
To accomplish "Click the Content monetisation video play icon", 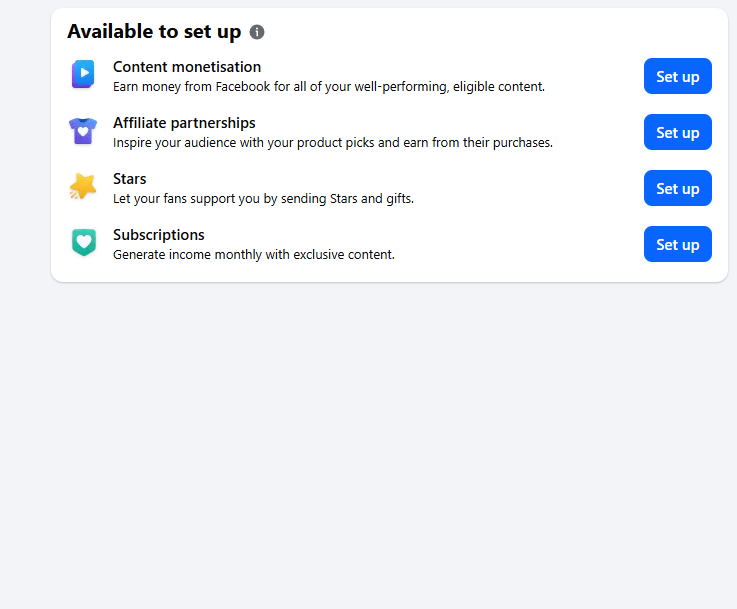I will [83, 74].
